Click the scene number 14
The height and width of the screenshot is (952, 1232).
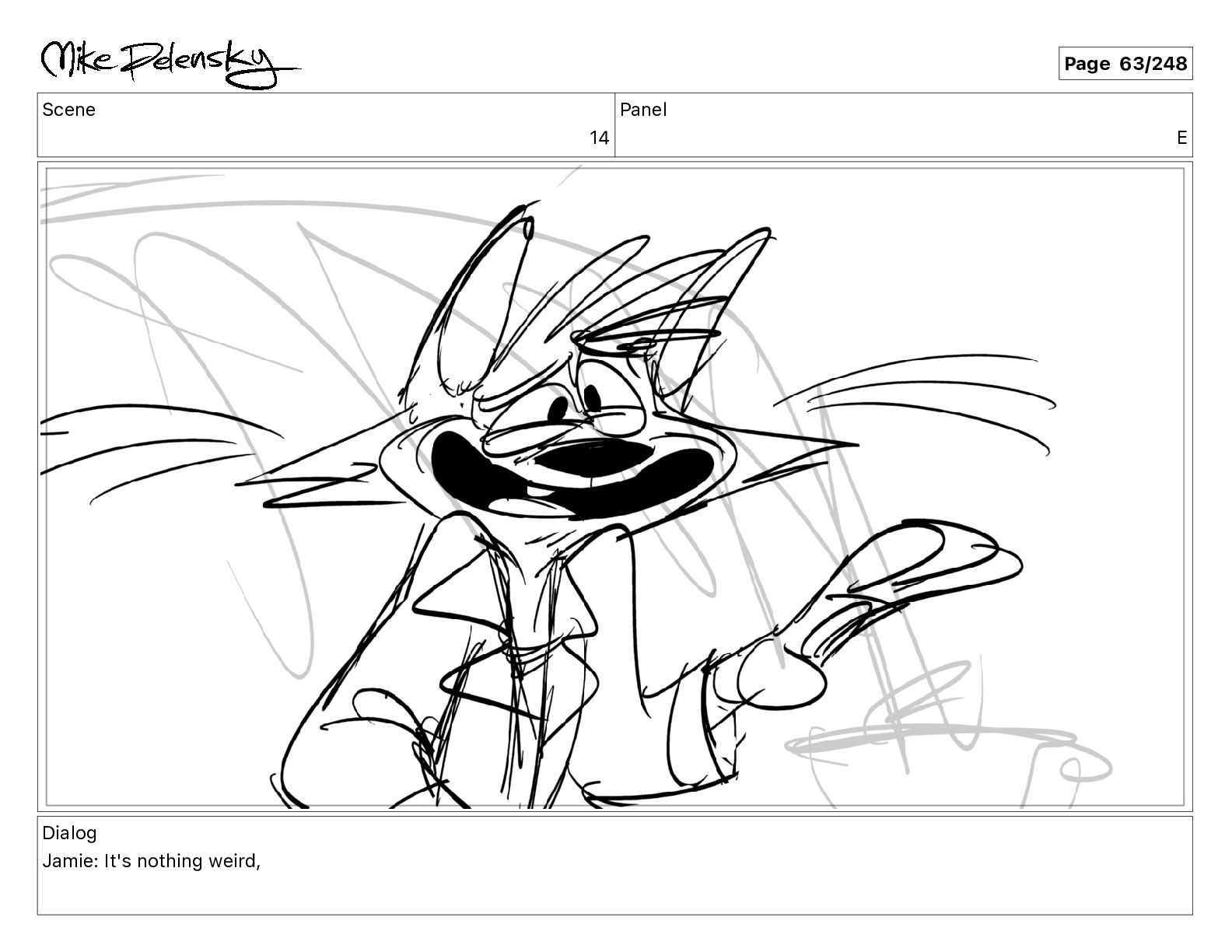(x=599, y=138)
